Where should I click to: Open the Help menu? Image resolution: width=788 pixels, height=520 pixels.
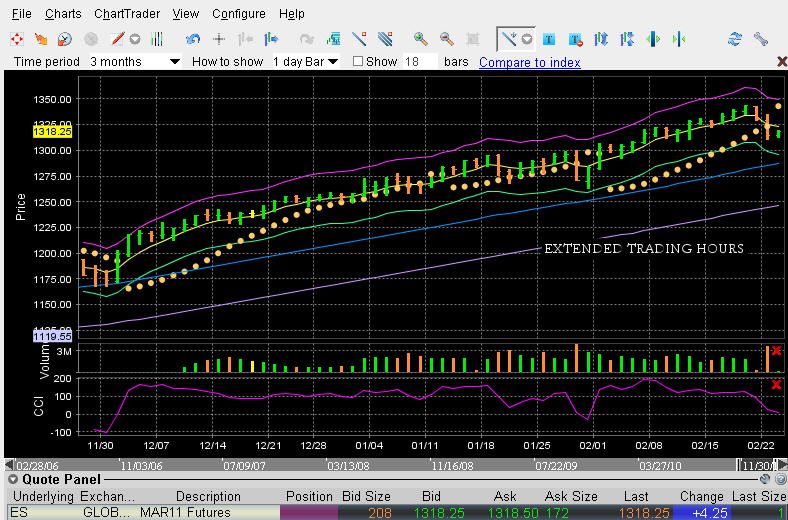(292, 14)
